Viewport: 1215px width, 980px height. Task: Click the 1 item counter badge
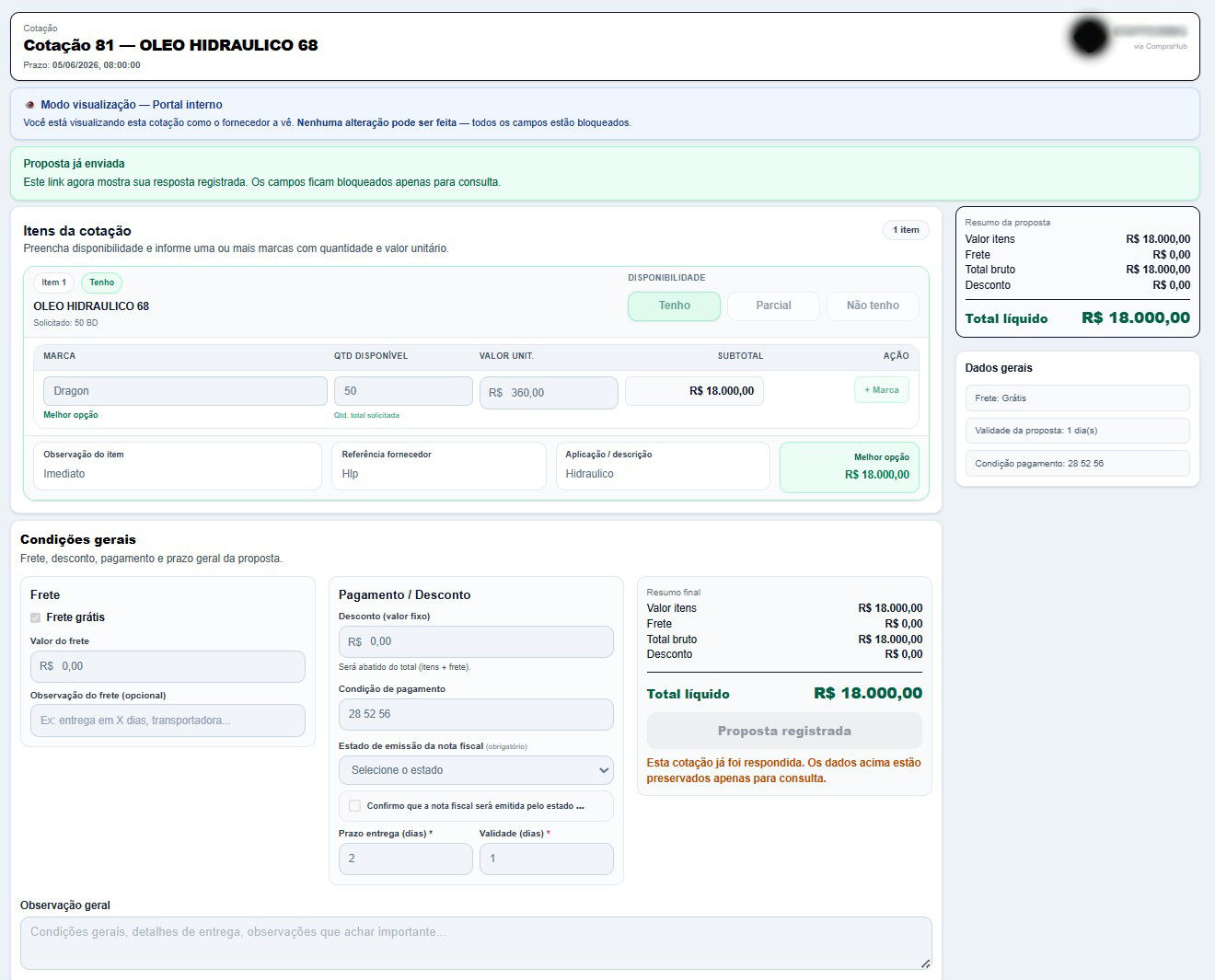pyautogui.click(x=906, y=230)
